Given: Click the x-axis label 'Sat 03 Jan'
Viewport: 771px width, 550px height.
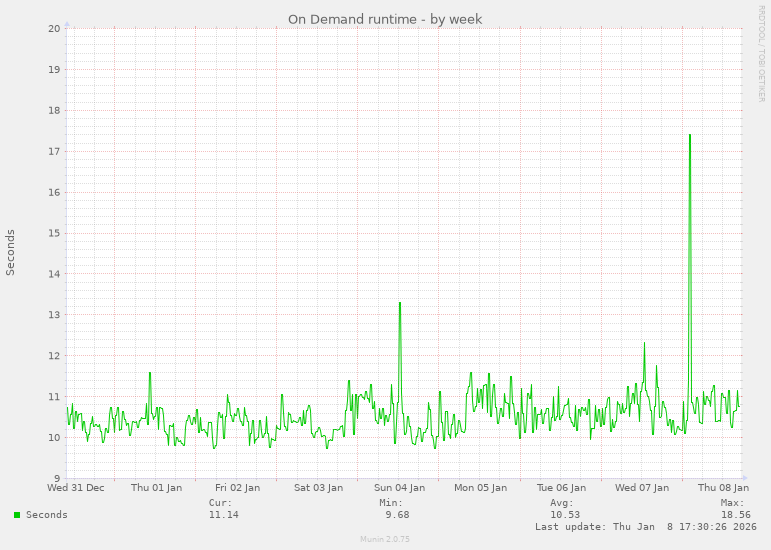Looking at the screenshot, I should click(319, 488).
